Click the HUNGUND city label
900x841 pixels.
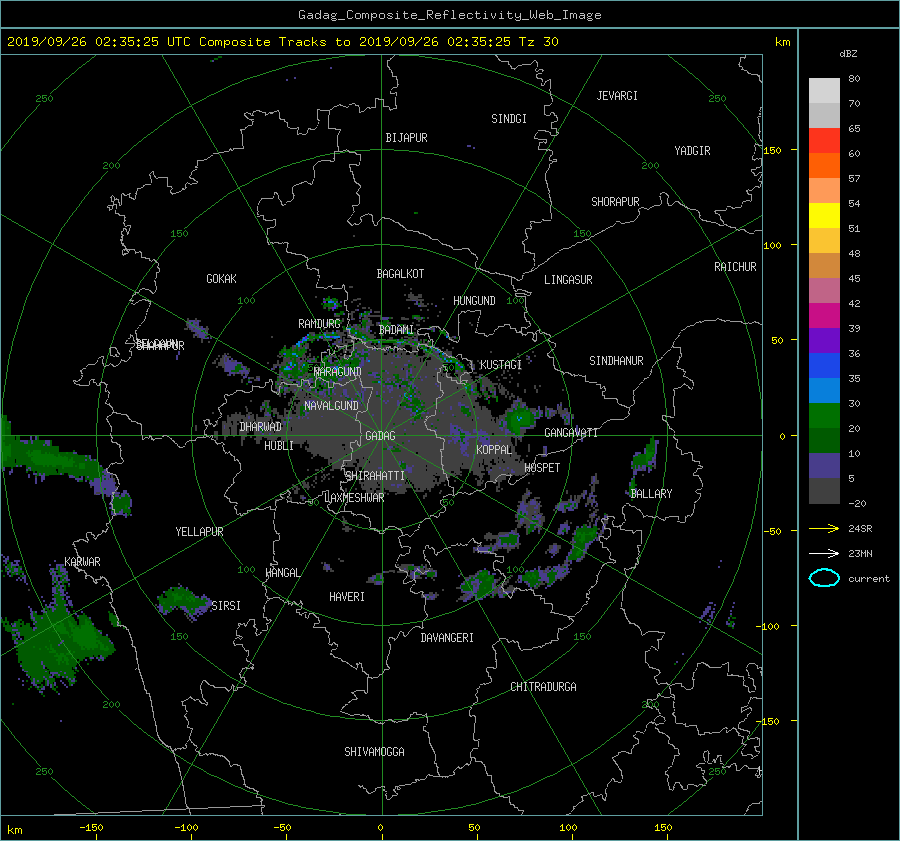pos(474,301)
